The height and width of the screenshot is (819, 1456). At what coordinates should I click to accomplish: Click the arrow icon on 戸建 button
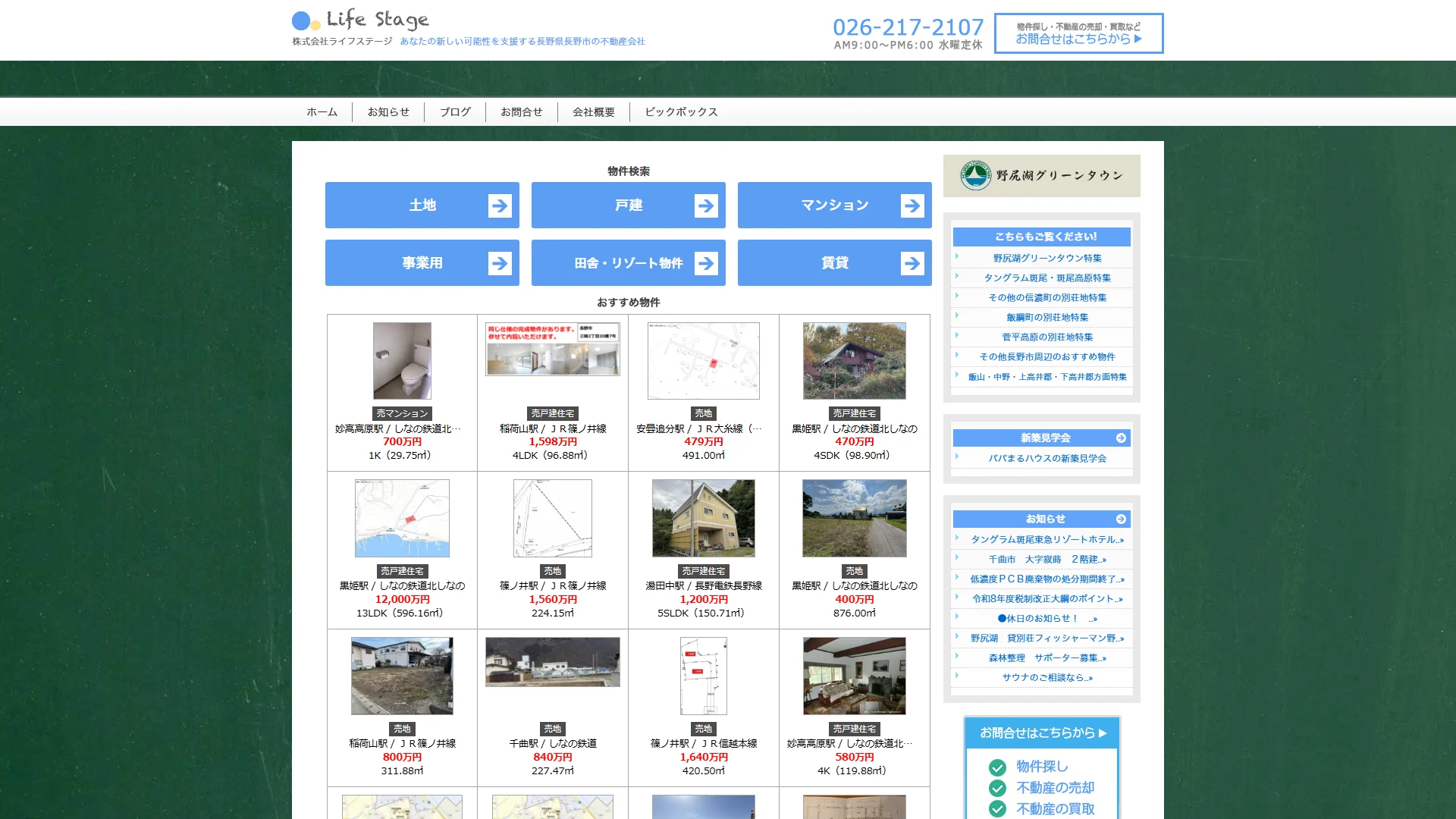click(705, 206)
